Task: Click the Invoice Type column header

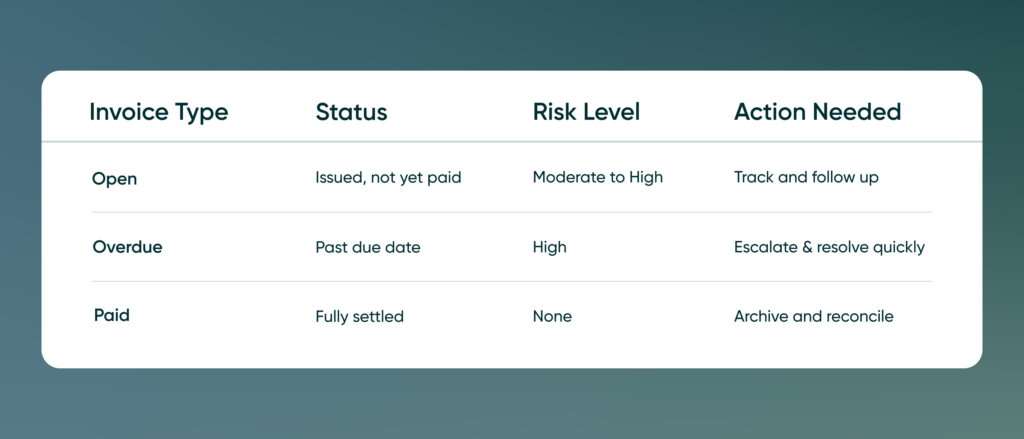Action: pos(159,112)
